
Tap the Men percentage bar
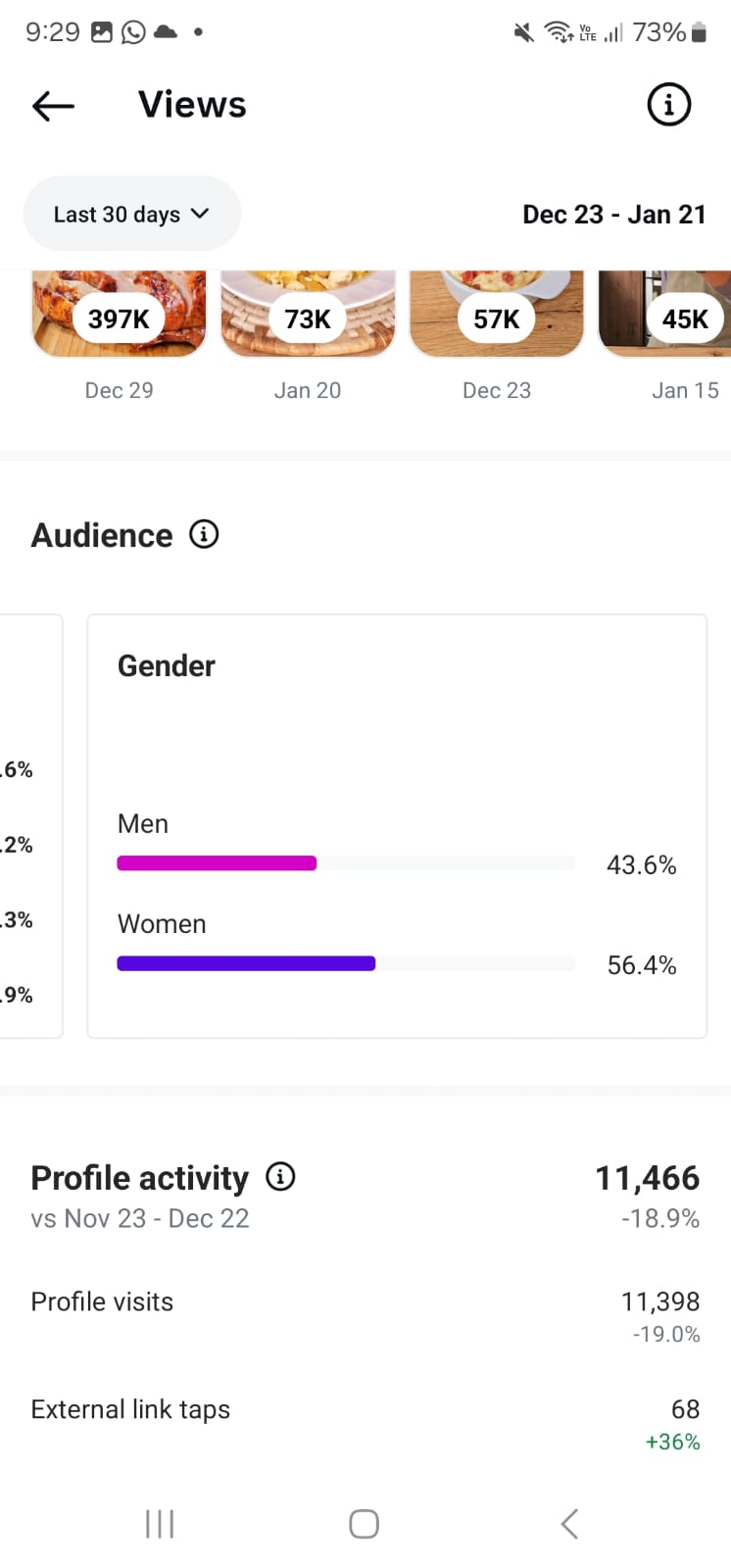pyautogui.click(x=217, y=863)
